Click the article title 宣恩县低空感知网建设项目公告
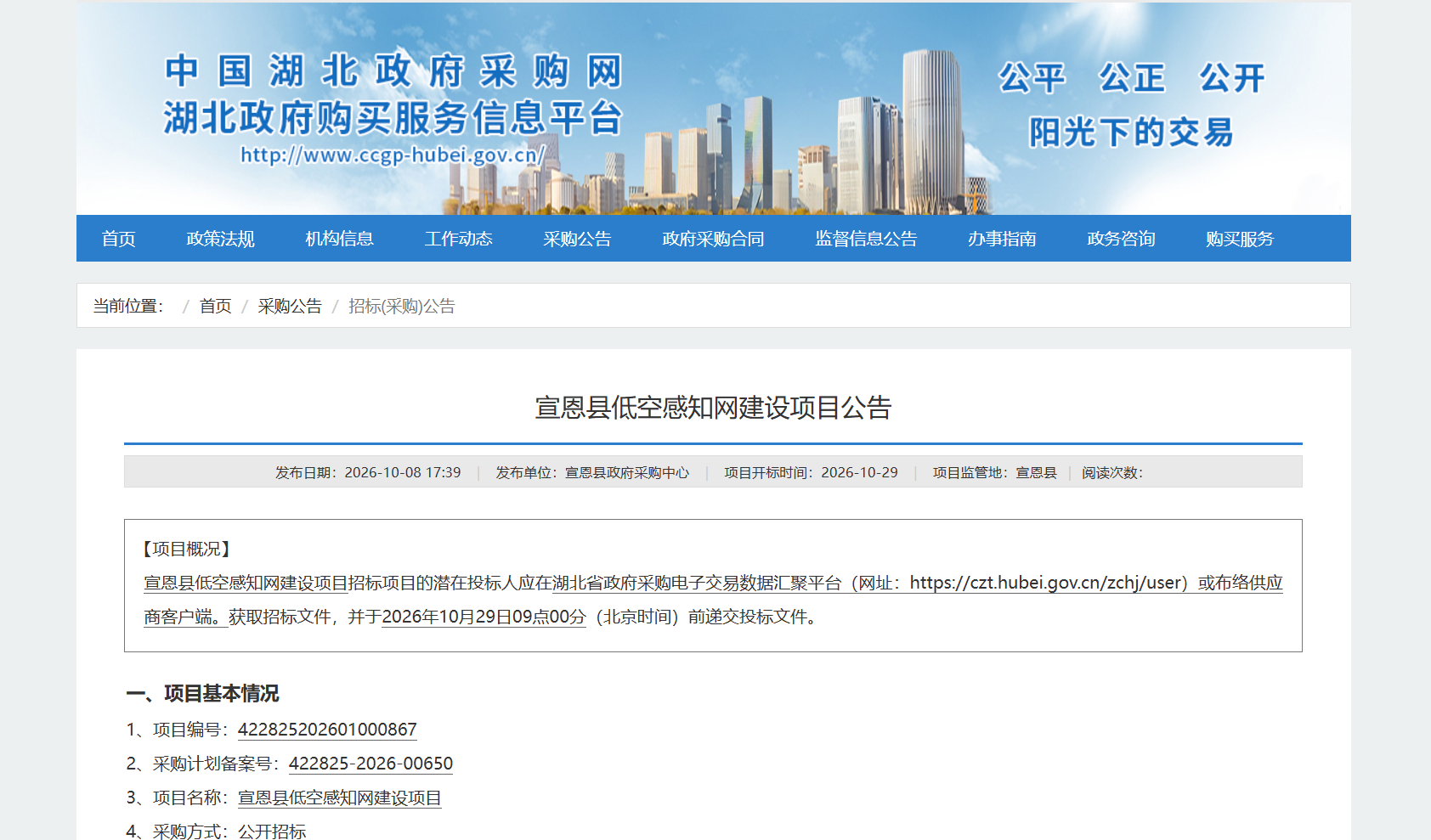Viewport: 1431px width, 840px height. coord(713,408)
